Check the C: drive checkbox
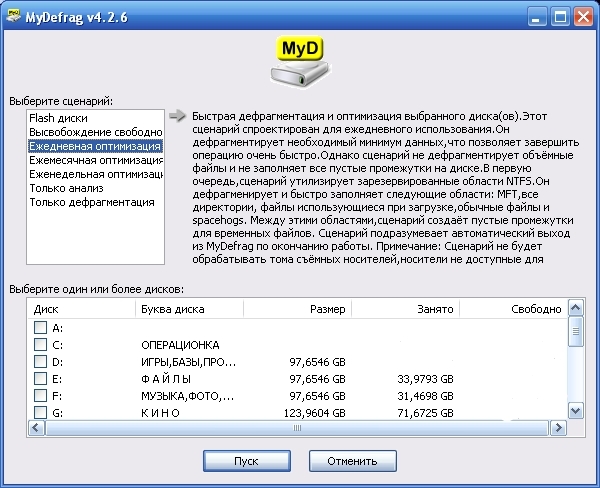The image size is (600, 488). coord(40,344)
